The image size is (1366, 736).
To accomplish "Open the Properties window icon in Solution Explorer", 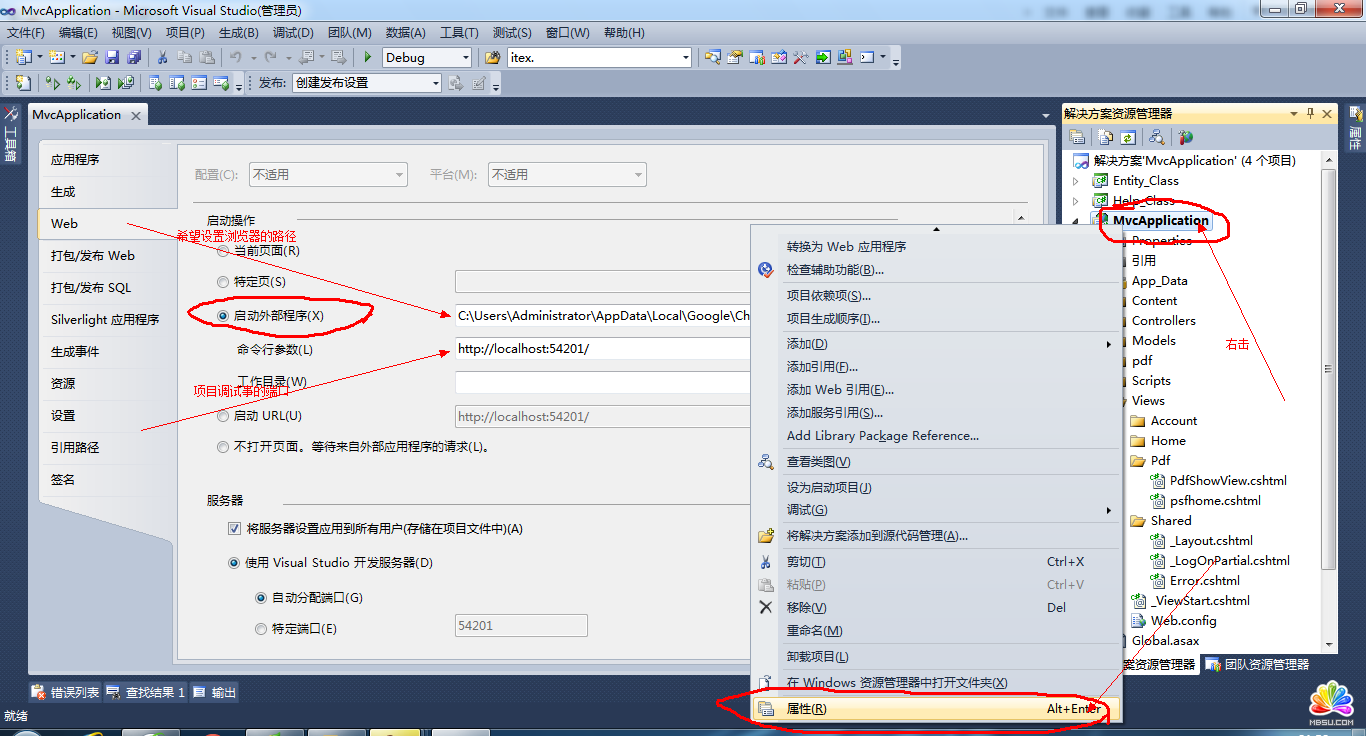I will pos(1076,136).
